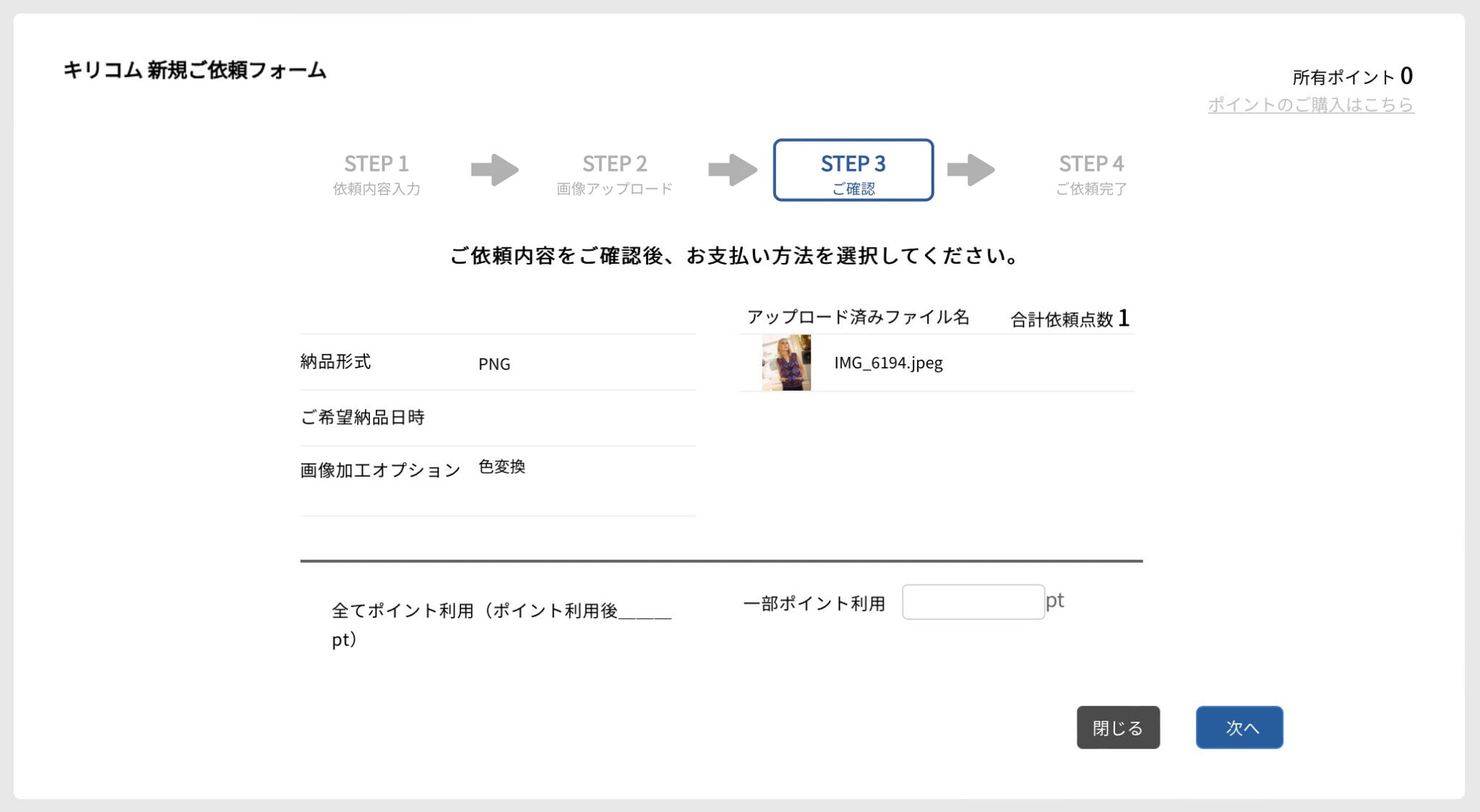
Task: Click the 閉じる button
Action: (x=1118, y=727)
